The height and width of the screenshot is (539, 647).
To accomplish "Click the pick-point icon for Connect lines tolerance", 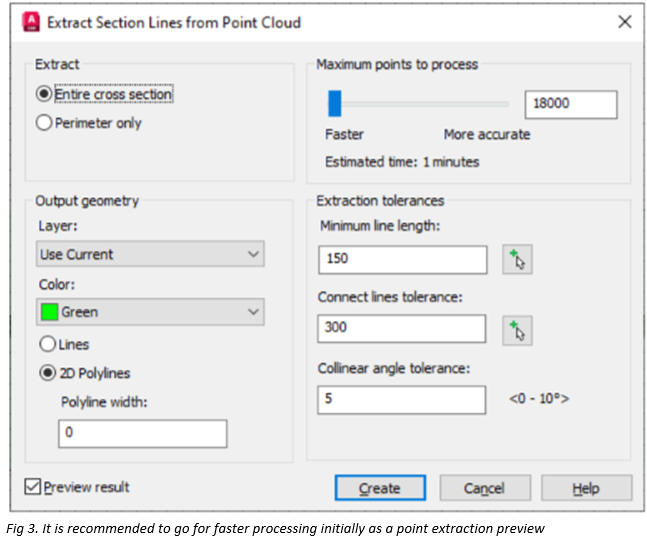I will point(517,331).
